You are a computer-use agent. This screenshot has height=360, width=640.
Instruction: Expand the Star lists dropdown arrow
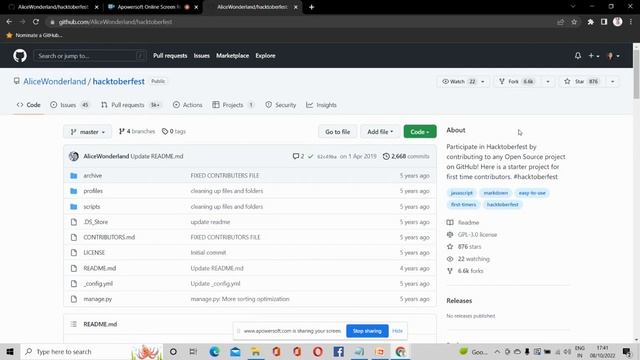tap(612, 82)
